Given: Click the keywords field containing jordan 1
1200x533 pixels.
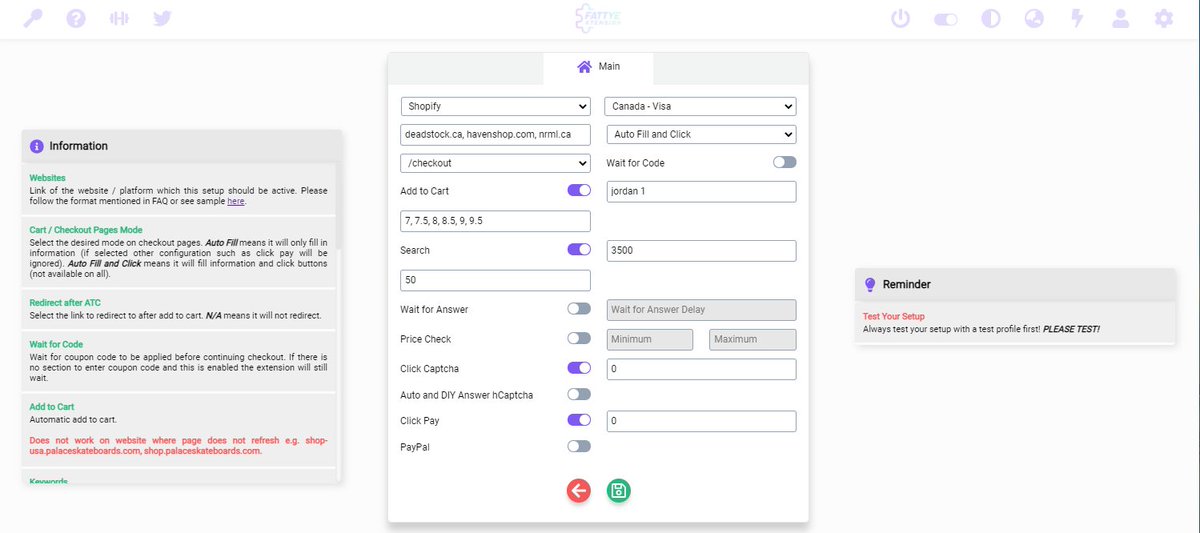Looking at the screenshot, I should (701, 191).
